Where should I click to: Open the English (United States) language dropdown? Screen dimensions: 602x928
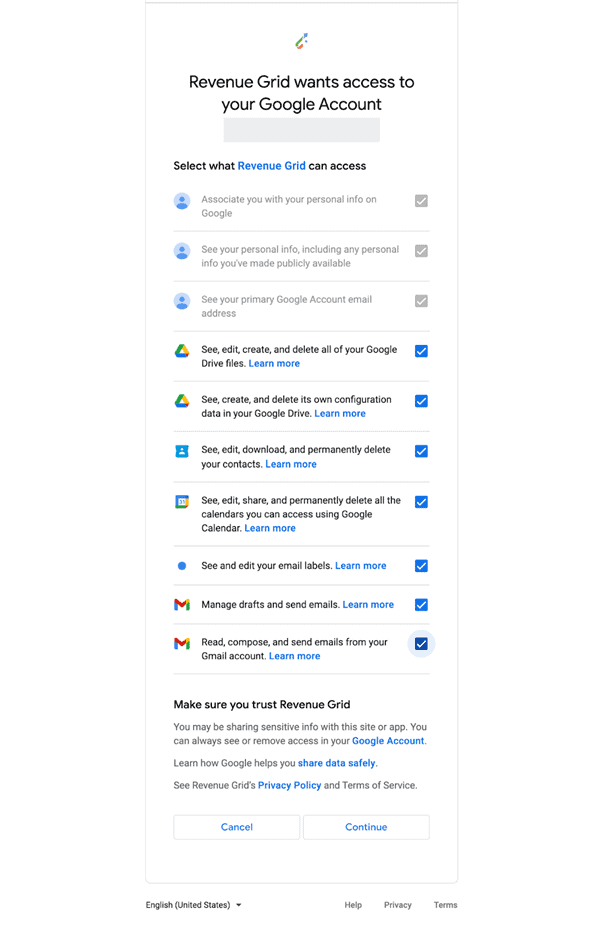click(x=194, y=905)
